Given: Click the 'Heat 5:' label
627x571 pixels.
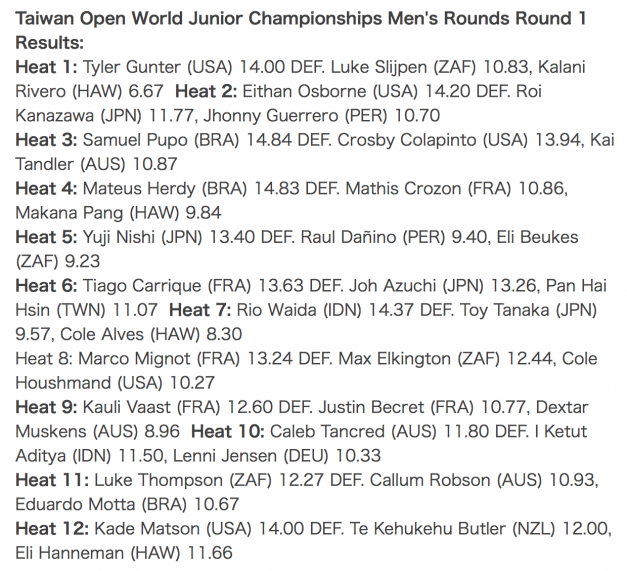Looking at the screenshot, I should [46, 238].
